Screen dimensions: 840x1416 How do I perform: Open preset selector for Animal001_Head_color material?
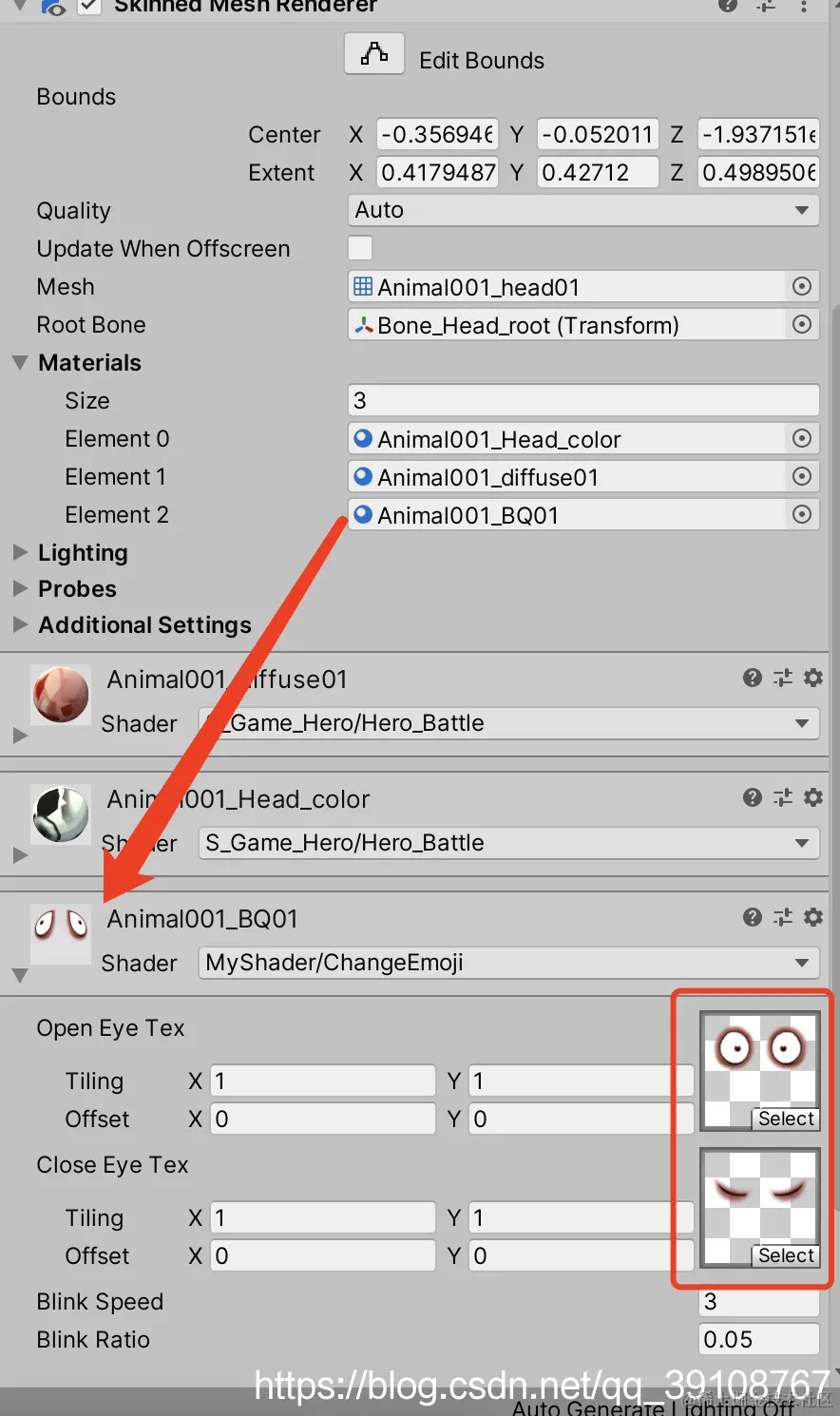coord(783,797)
